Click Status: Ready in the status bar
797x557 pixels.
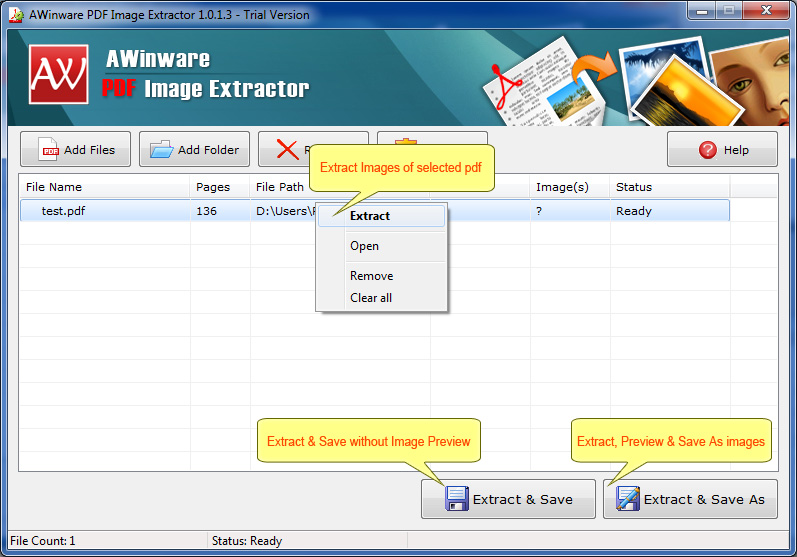(247, 541)
